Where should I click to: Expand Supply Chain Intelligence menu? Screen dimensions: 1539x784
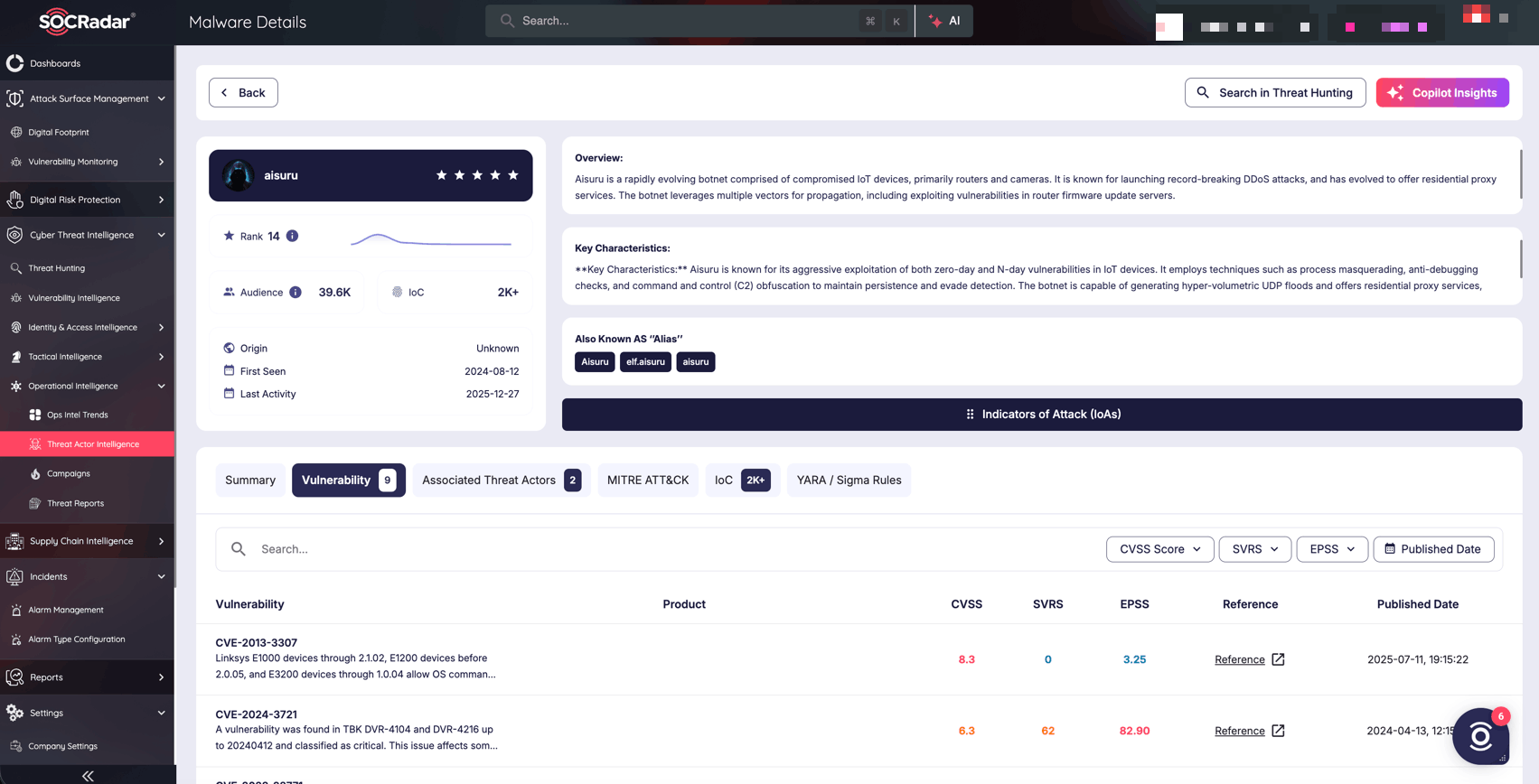point(162,541)
